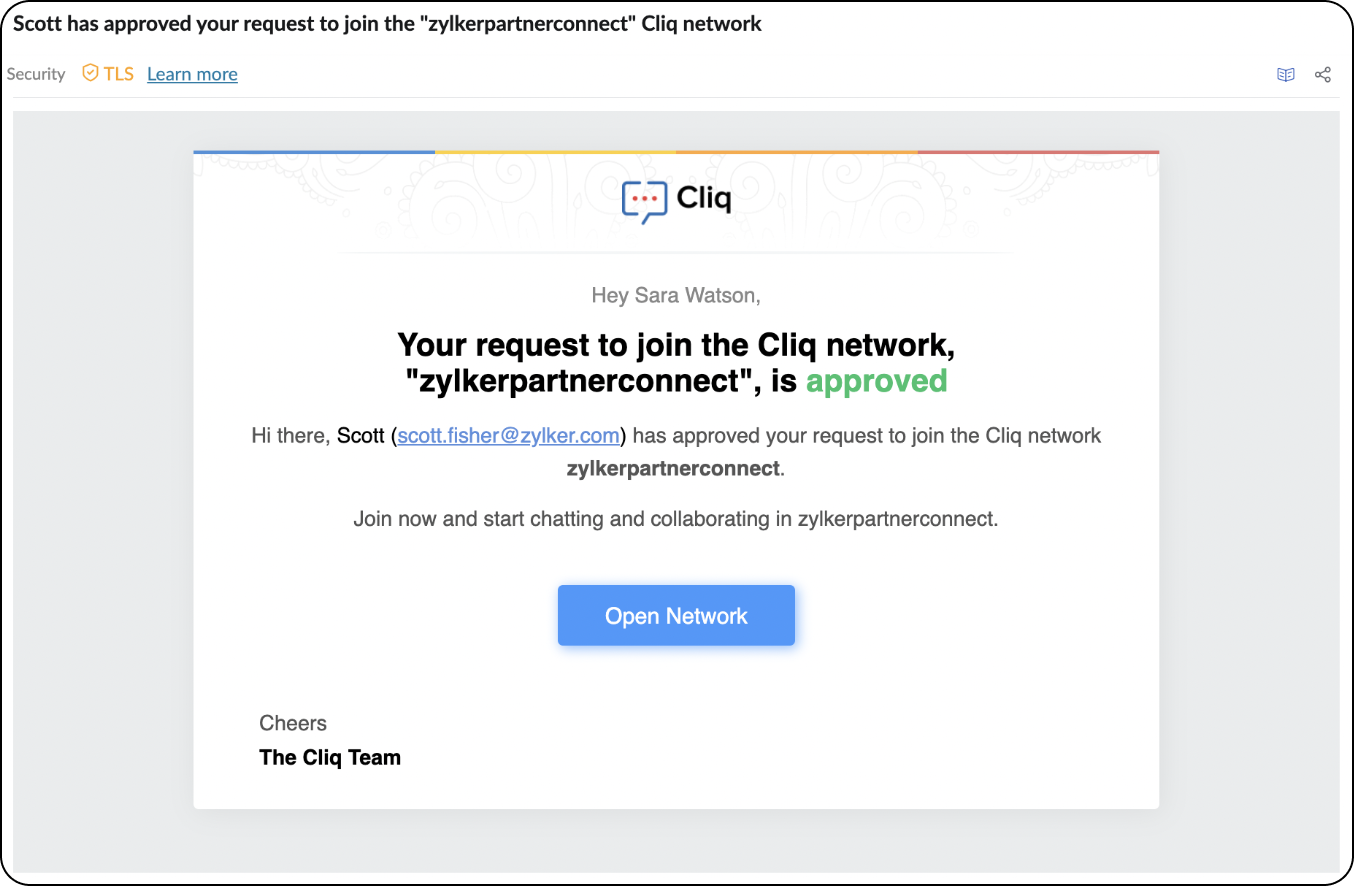Click "The Cliq Team" signature
This screenshot has height=886, width=1354.
pyautogui.click(x=330, y=757)
